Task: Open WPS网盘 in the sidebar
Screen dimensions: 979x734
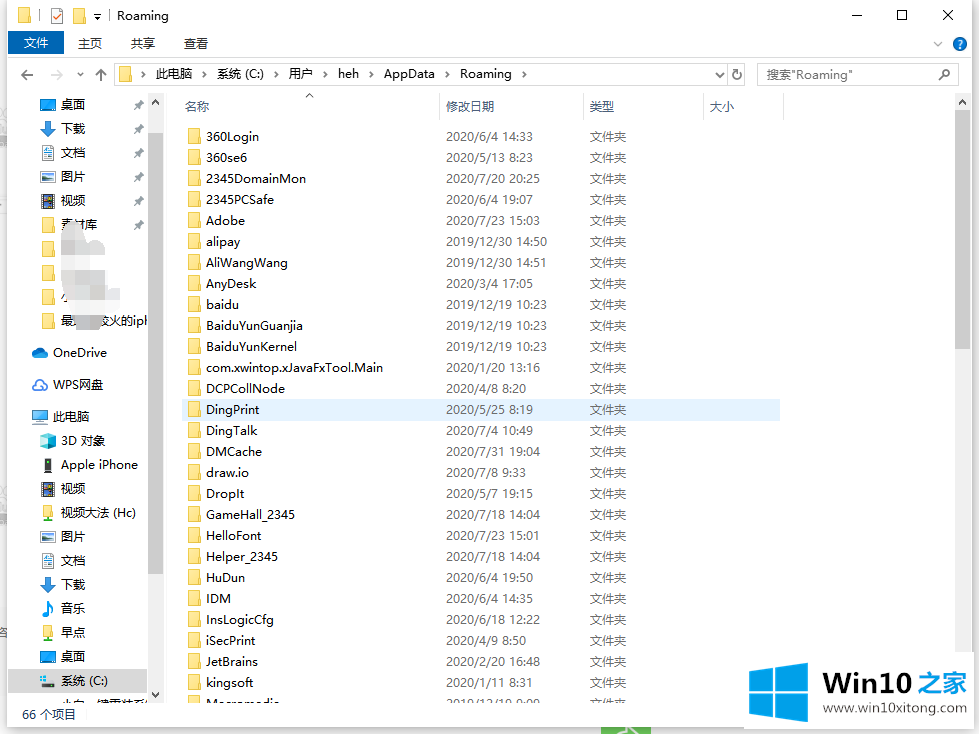Action: pyautogui.click(x=78, y=385)
